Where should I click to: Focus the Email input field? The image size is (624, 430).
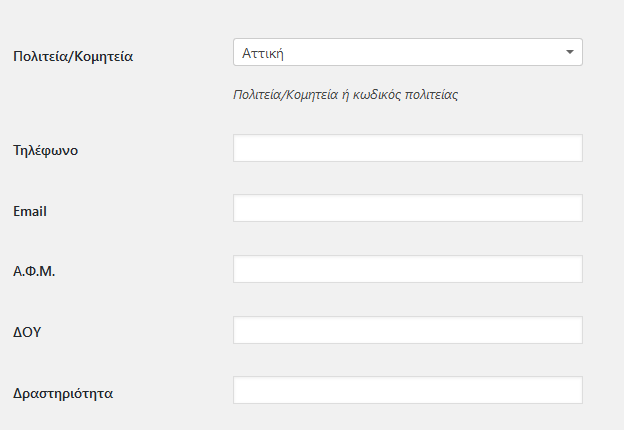[407, 208]
